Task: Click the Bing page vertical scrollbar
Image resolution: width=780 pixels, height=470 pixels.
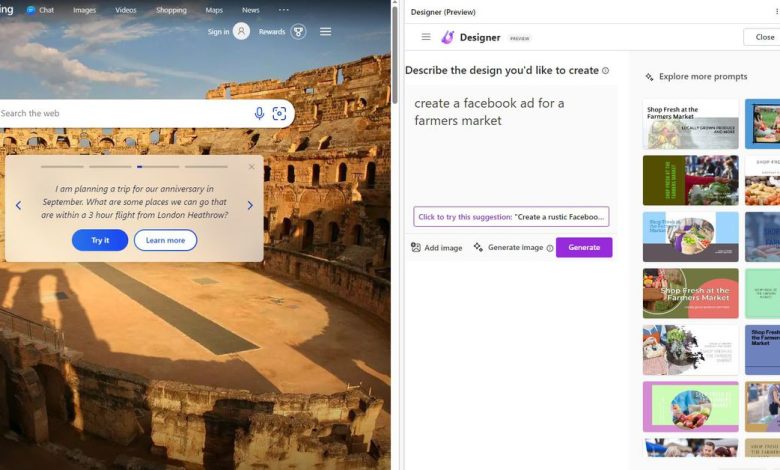Action: tap(395, 55)
